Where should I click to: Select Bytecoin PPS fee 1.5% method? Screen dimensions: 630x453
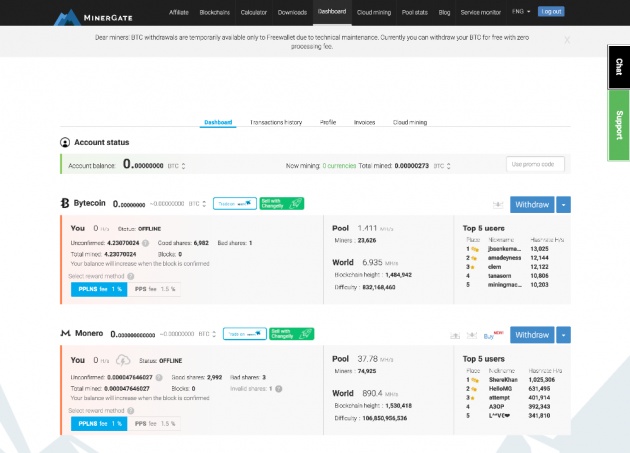tap(154, 289)
